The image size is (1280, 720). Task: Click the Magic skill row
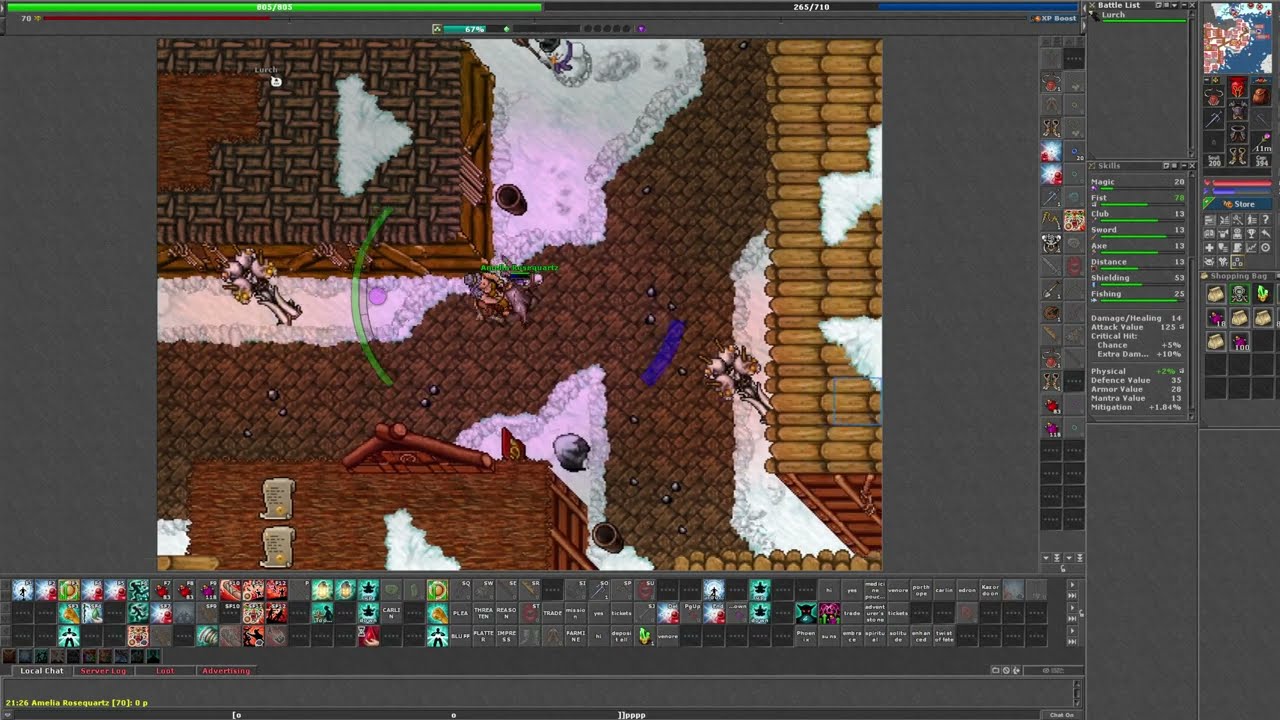coord(1138,184)
